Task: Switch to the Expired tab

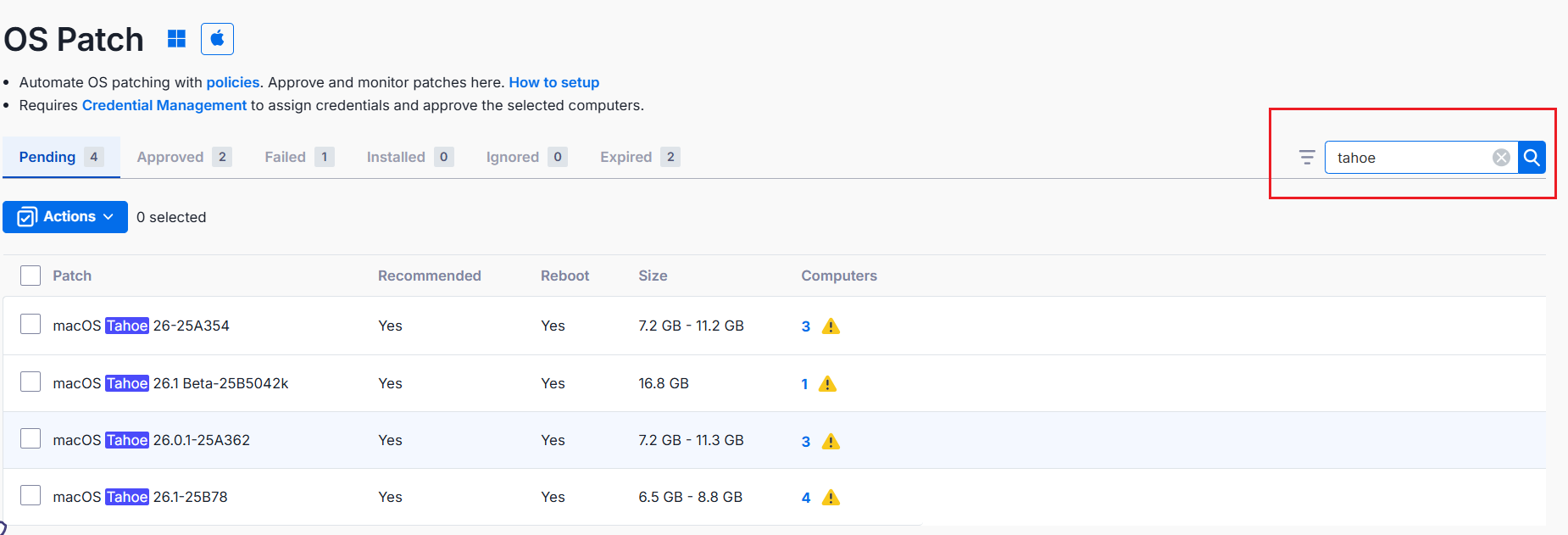Action: (640, 157)
